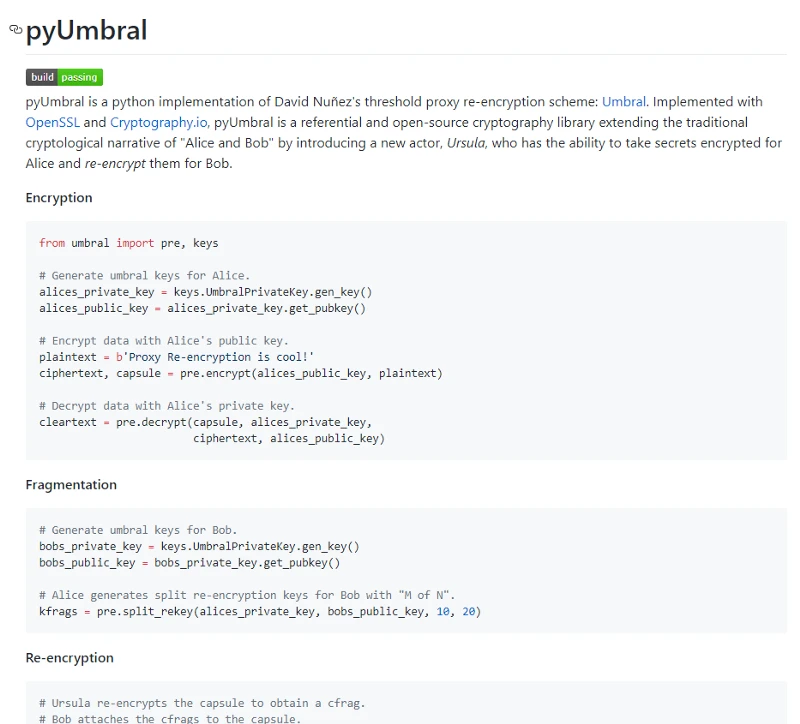Click the plaintext assignment code line
The height and width of the screenshot is (724, 800).
pyautogui.click(x=177, y=357)
